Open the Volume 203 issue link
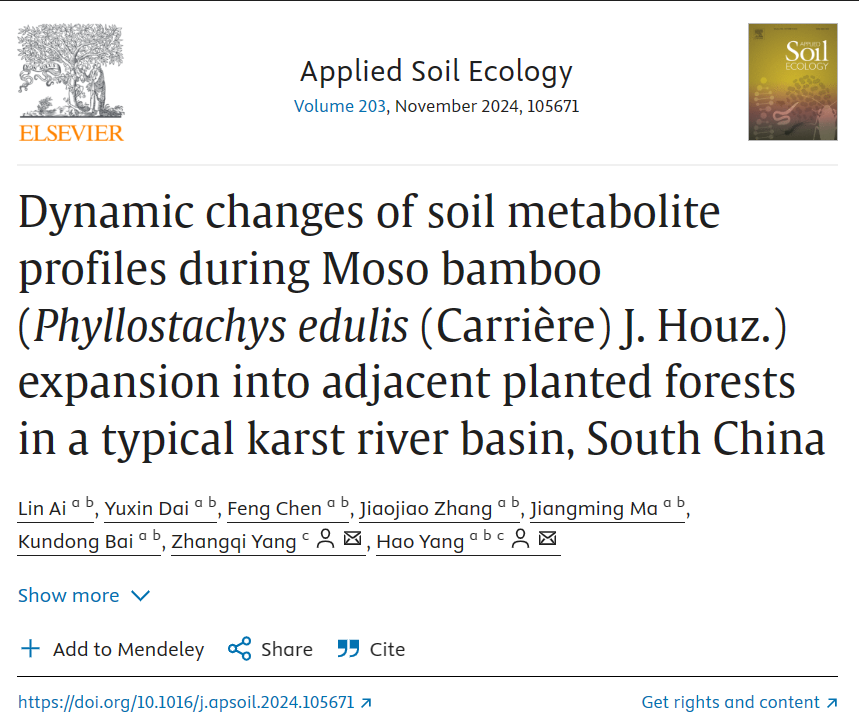859x726 pixels. click(x=339, y=106)
